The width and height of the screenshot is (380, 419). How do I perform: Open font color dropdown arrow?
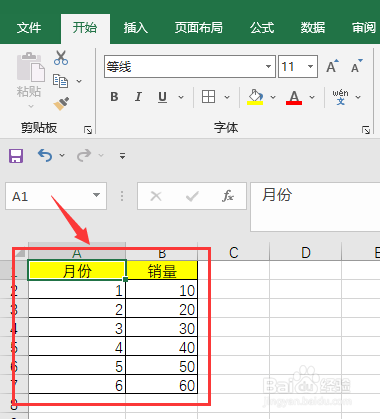coord(312,97)
